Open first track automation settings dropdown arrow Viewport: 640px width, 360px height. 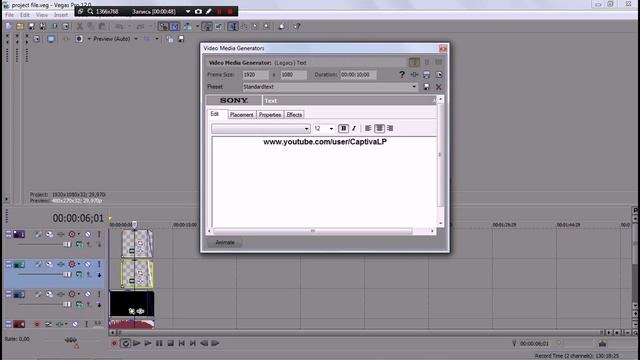79,234
